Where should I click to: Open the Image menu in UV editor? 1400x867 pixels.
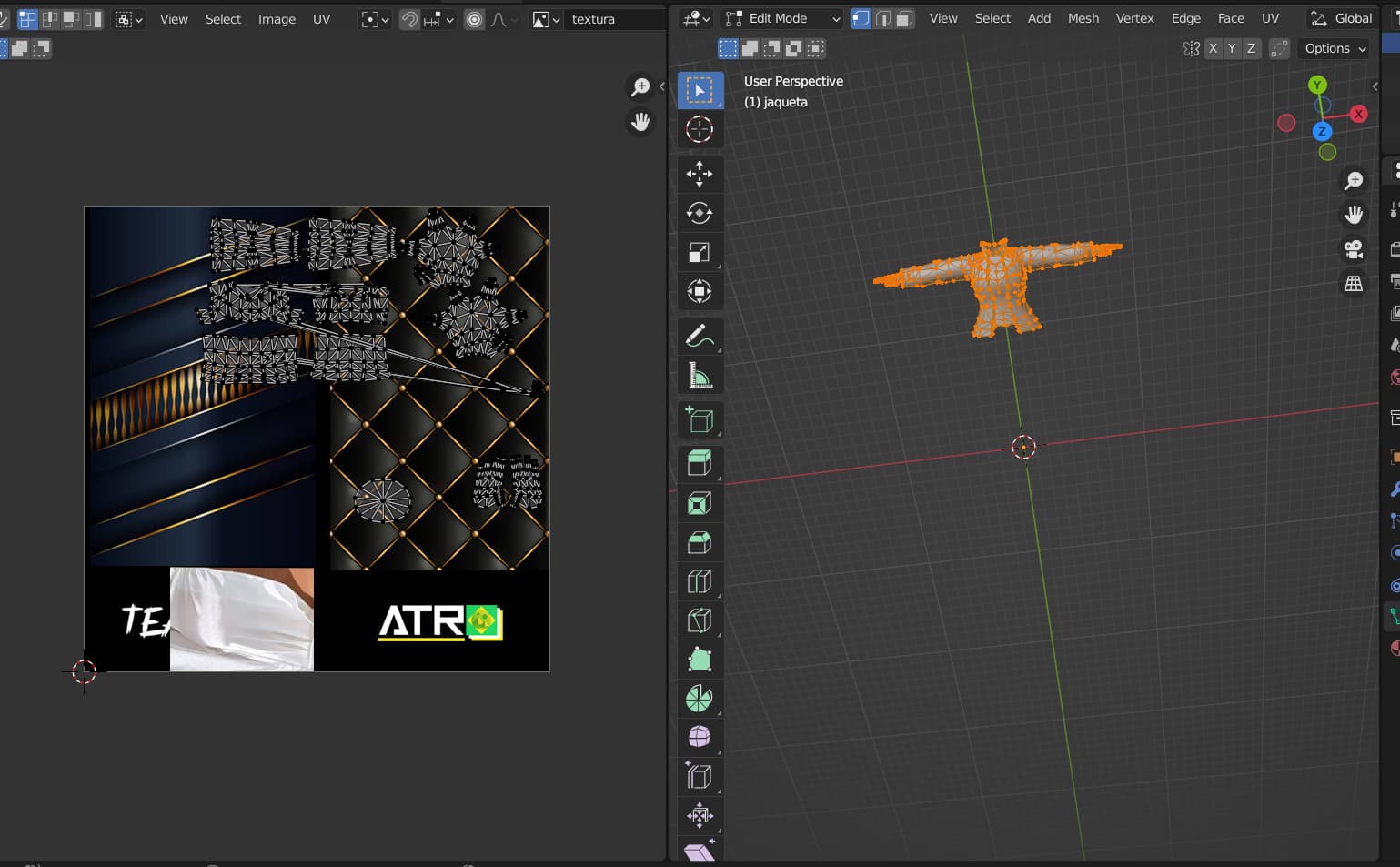coord(277,19)
